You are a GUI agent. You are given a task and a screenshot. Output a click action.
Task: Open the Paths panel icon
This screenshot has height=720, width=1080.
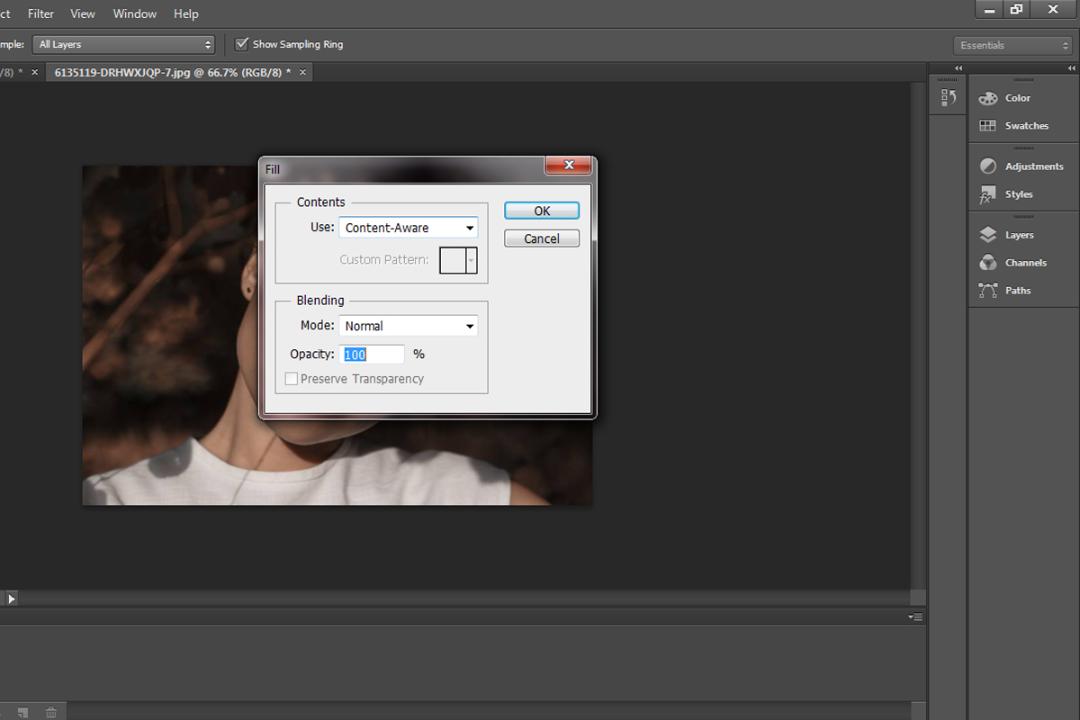[x=988, y=290]
